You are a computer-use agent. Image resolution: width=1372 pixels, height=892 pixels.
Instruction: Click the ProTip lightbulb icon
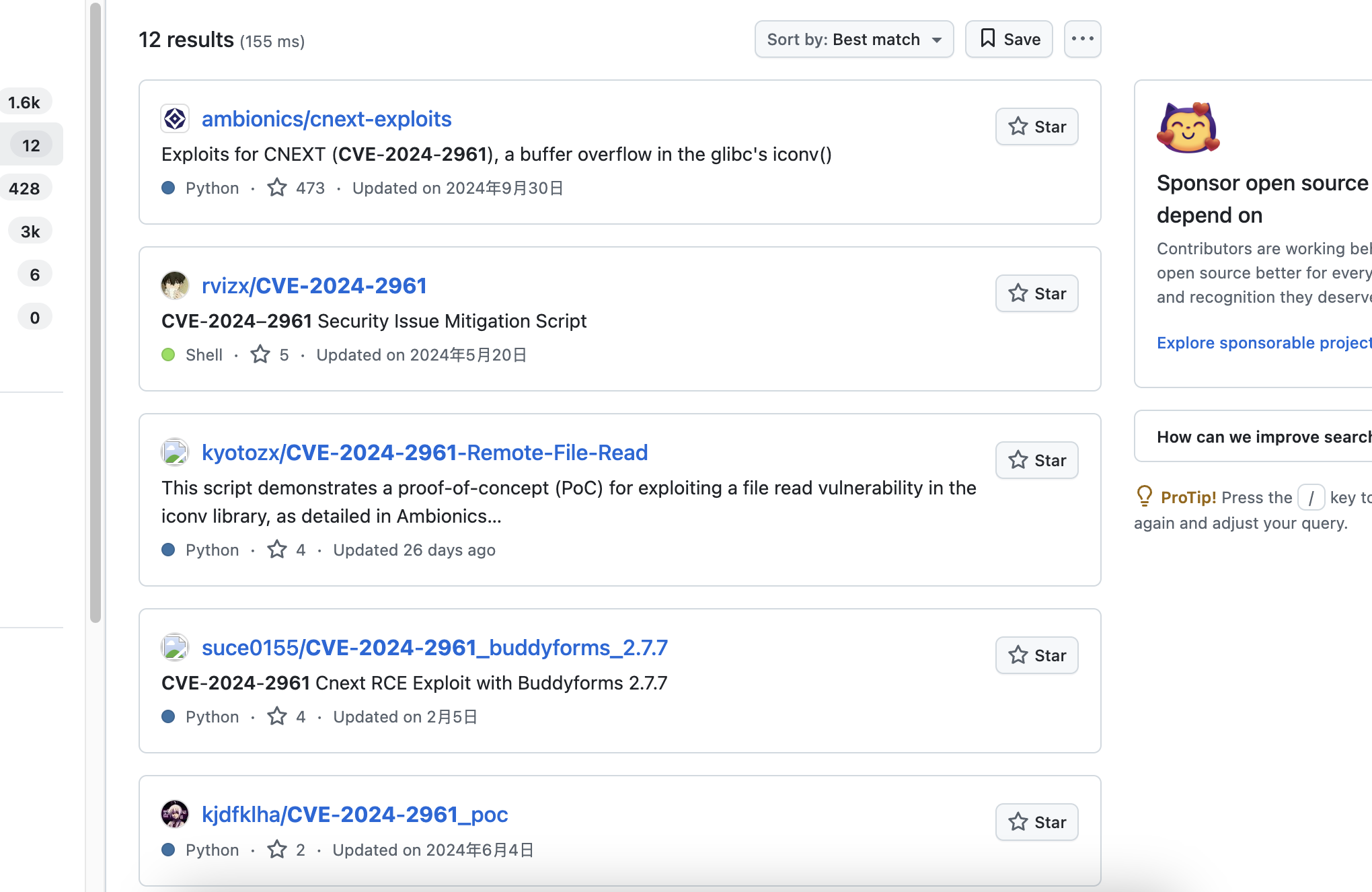tap(1144, 496)
